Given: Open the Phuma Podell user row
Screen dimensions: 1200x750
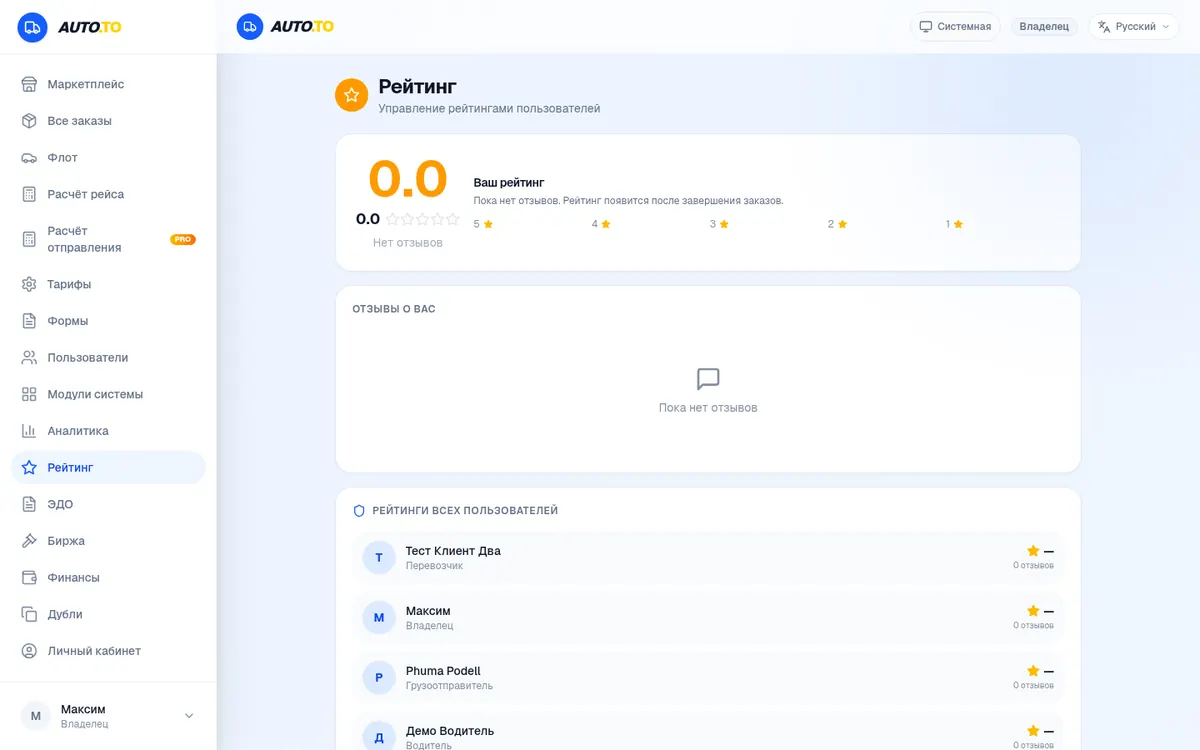Looking at the screenshot, I should (708, 678).
